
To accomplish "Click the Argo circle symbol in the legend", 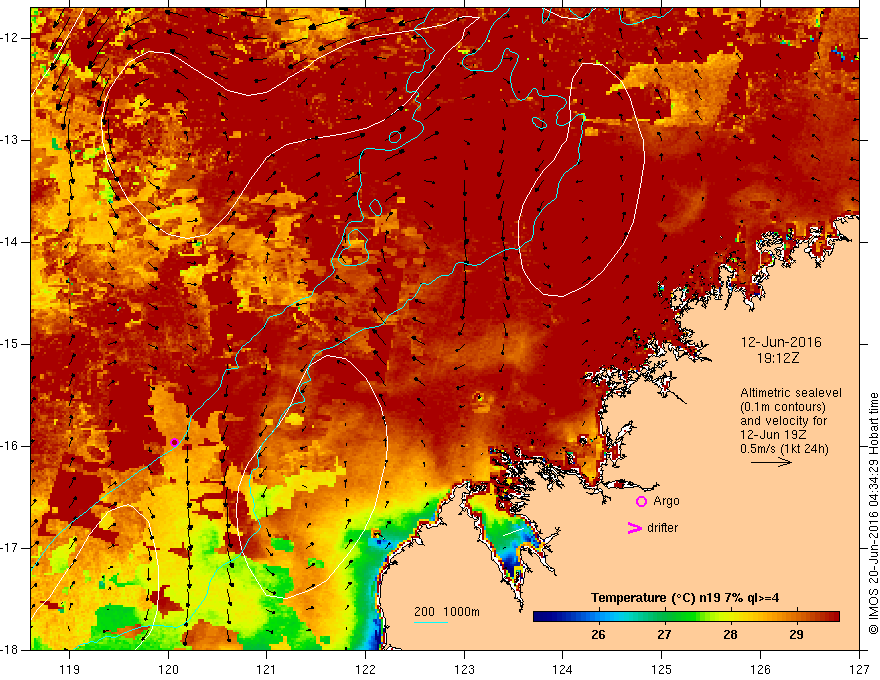I will [x=641, y=502].
